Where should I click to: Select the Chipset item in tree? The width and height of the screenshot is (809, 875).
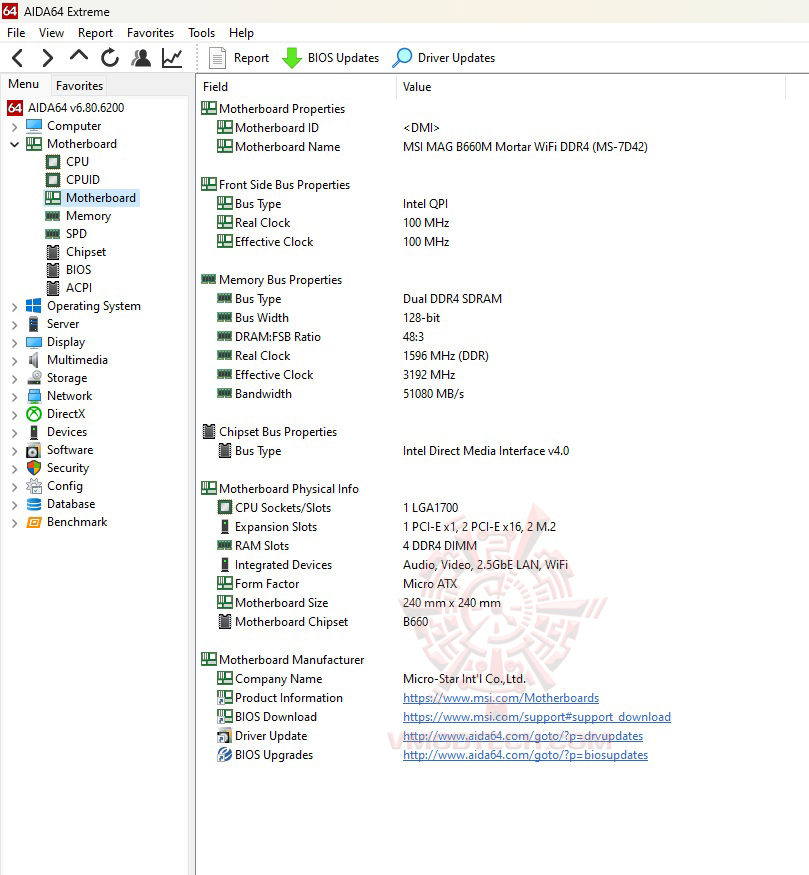76,252
